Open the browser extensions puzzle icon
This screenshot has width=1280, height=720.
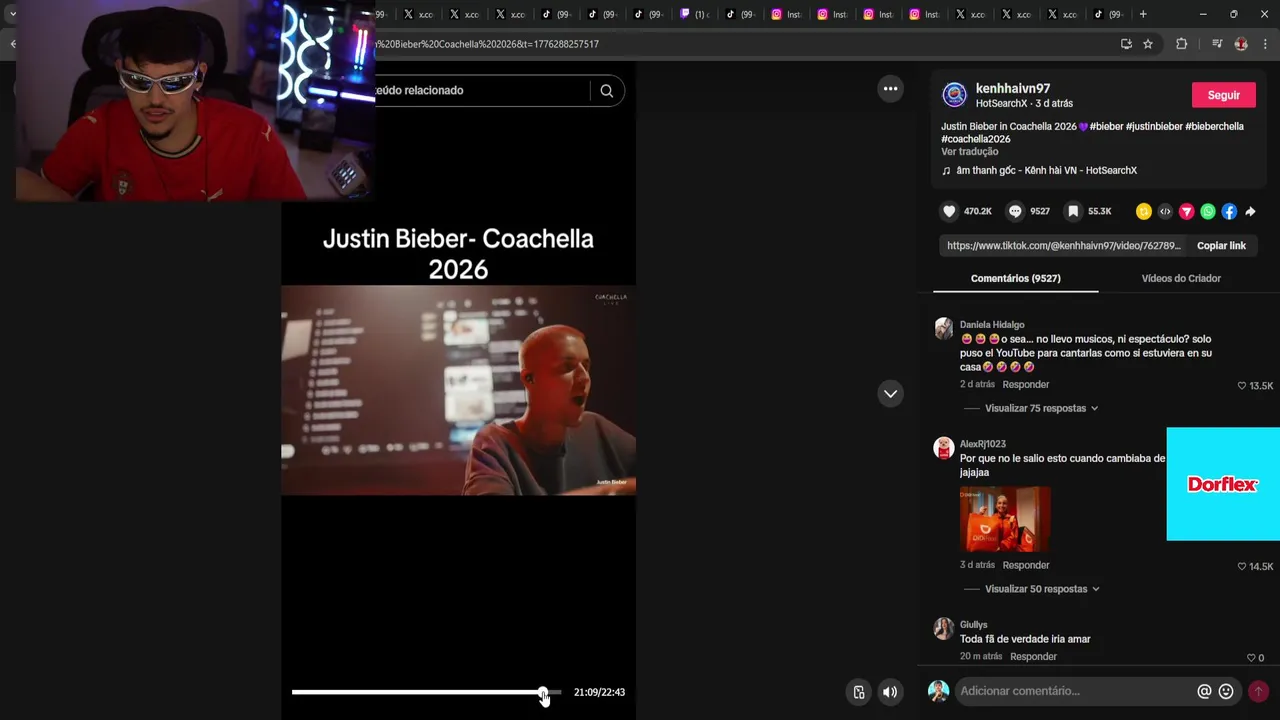[1181, 44]
